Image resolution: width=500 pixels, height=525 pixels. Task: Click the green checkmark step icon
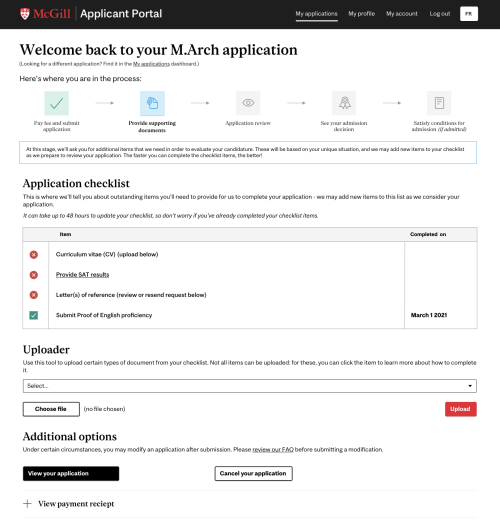[57, 103]
